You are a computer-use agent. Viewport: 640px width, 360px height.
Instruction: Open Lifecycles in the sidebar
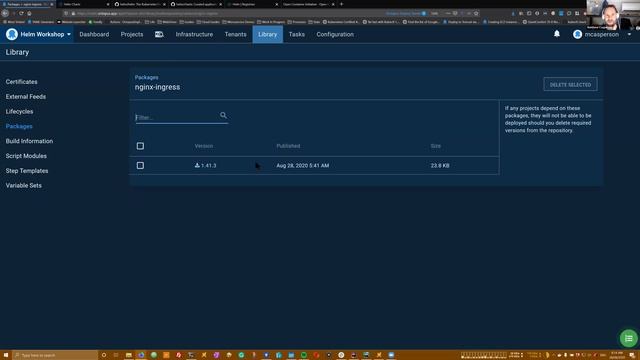tap(20, 111)
